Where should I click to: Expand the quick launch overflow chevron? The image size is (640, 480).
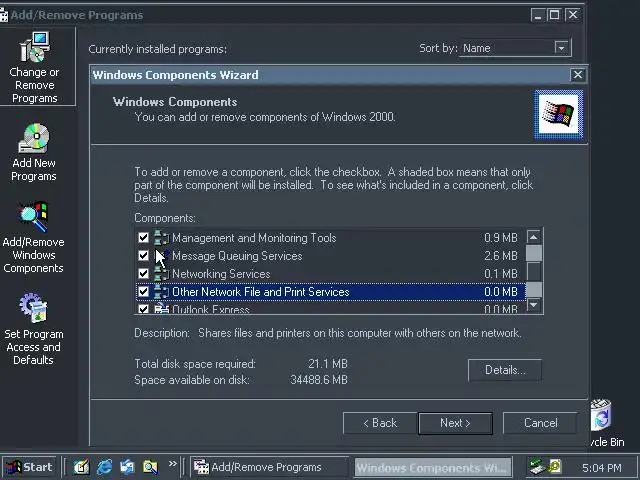pos(173,464)
